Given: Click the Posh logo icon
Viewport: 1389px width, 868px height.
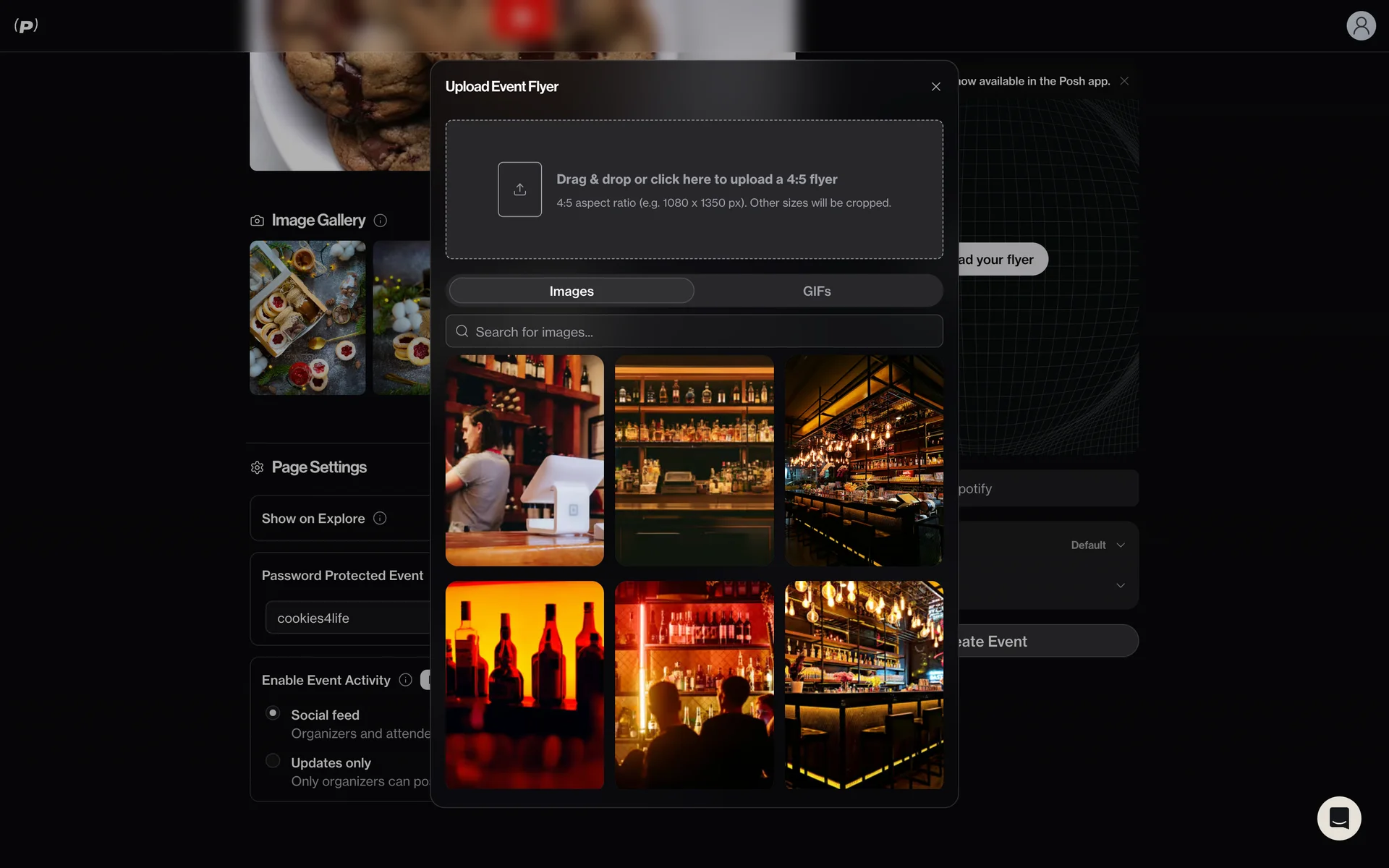Looking at the screenshot, I should 26,26.
